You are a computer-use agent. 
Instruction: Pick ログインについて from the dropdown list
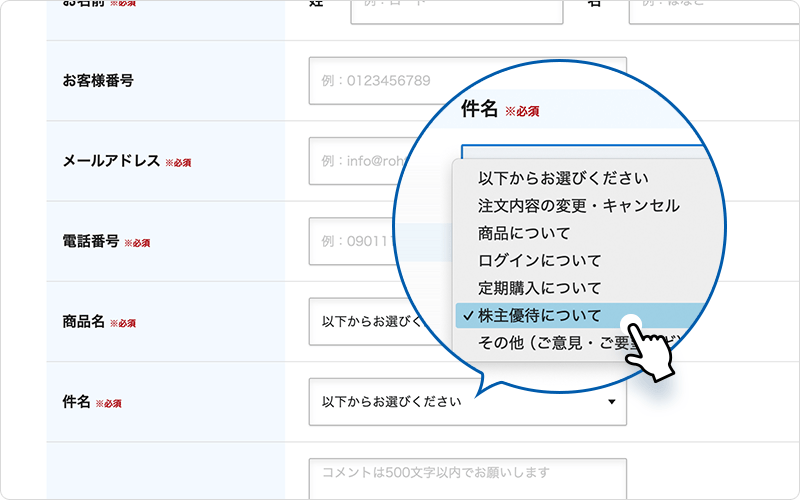point(540,261)
